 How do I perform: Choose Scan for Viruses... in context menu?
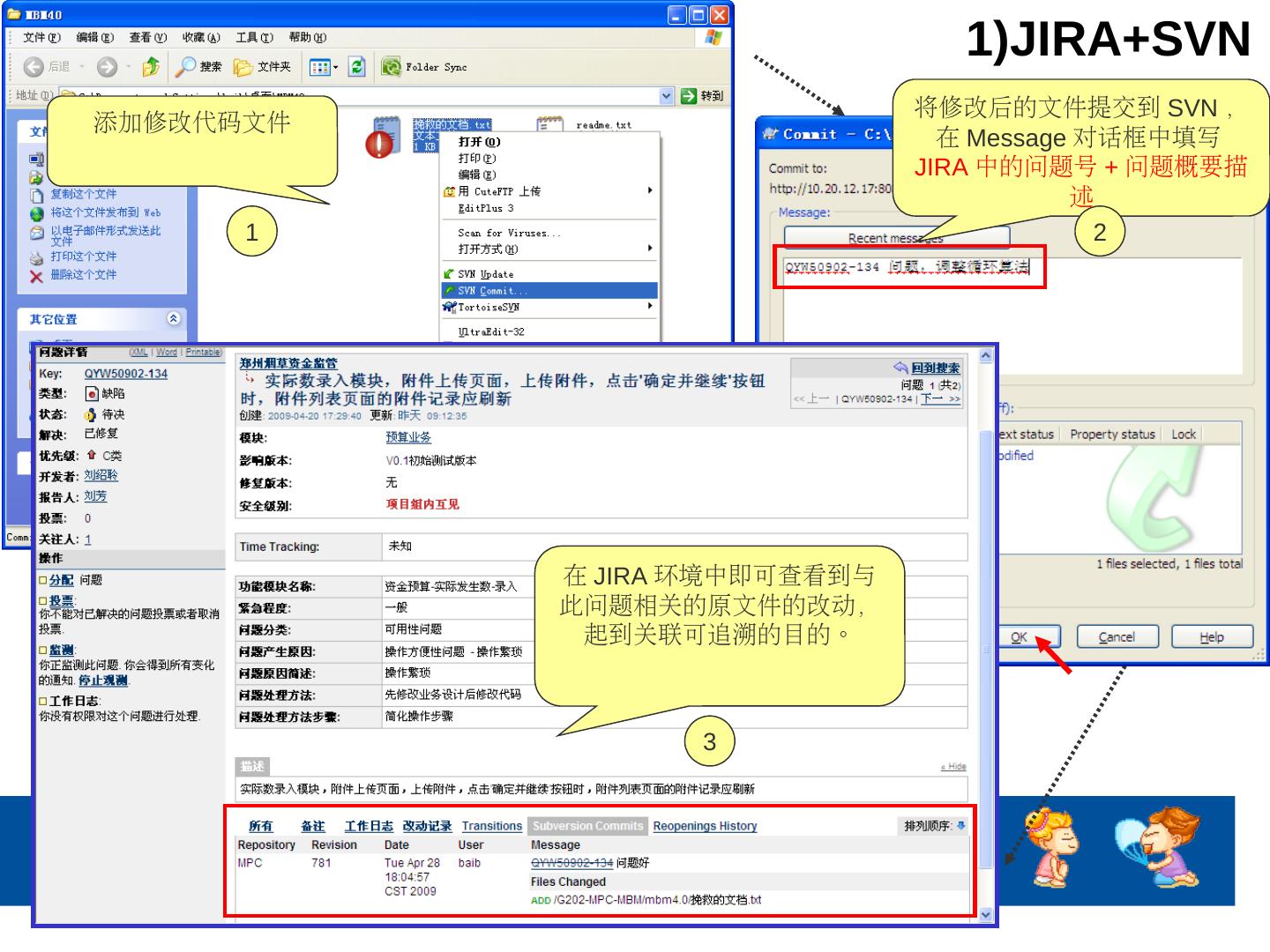549,233
